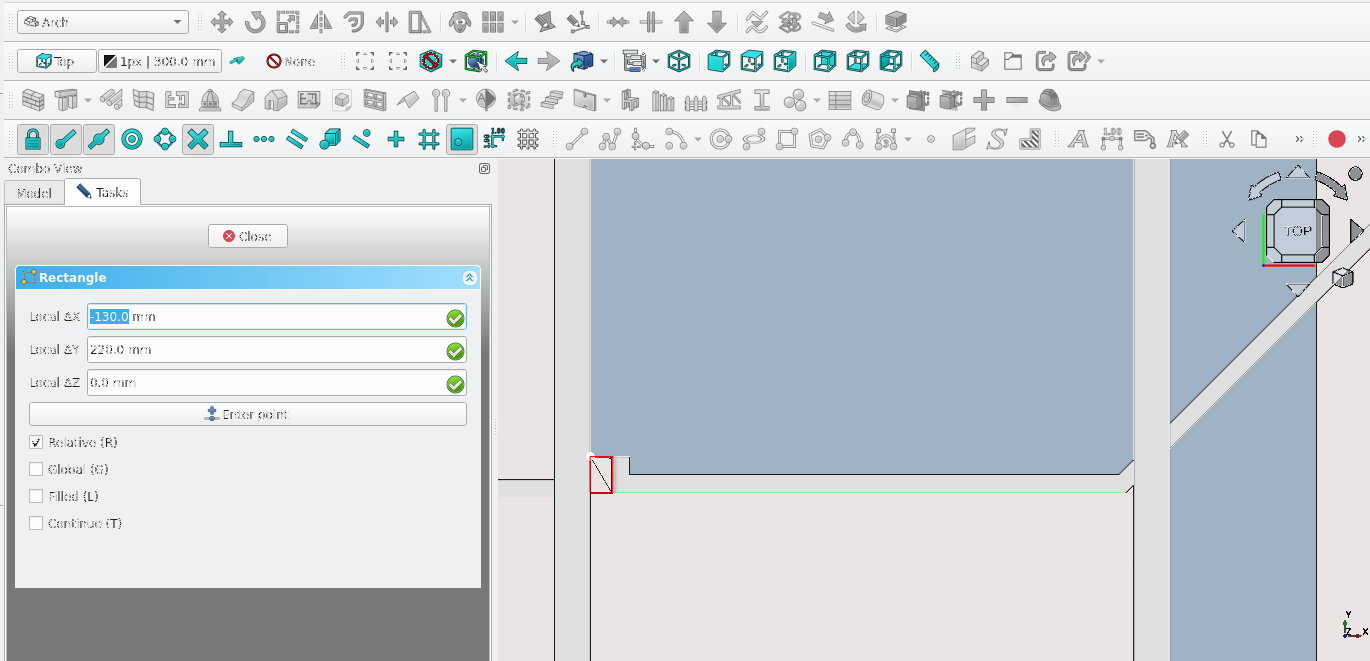Image resolution: width=1370 pixels, height=661 pixels.
Task: Uncheck the Relative (R) checkbox
Action: point(36,442)
